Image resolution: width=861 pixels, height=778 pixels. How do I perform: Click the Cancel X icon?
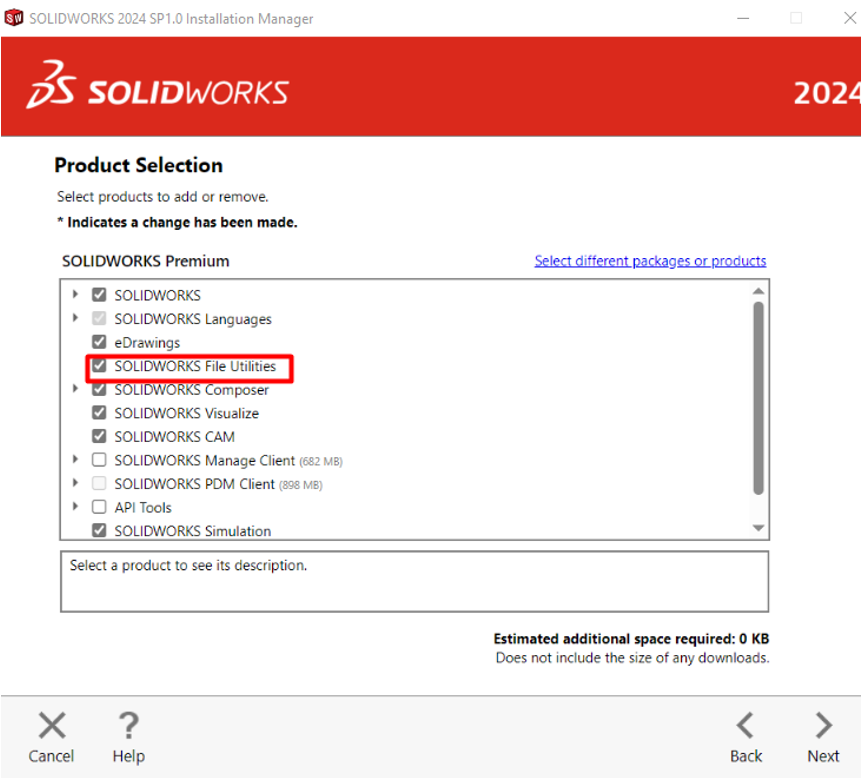[x=52, y=725]
